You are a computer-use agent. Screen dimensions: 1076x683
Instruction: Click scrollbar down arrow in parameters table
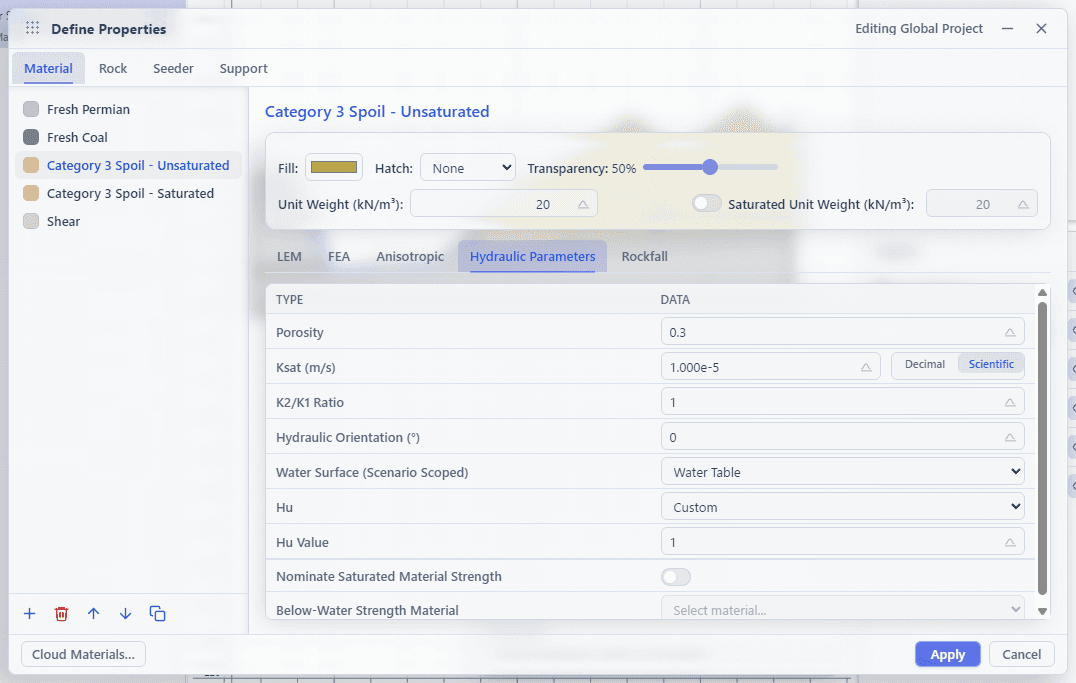[x=1042, y=611]
